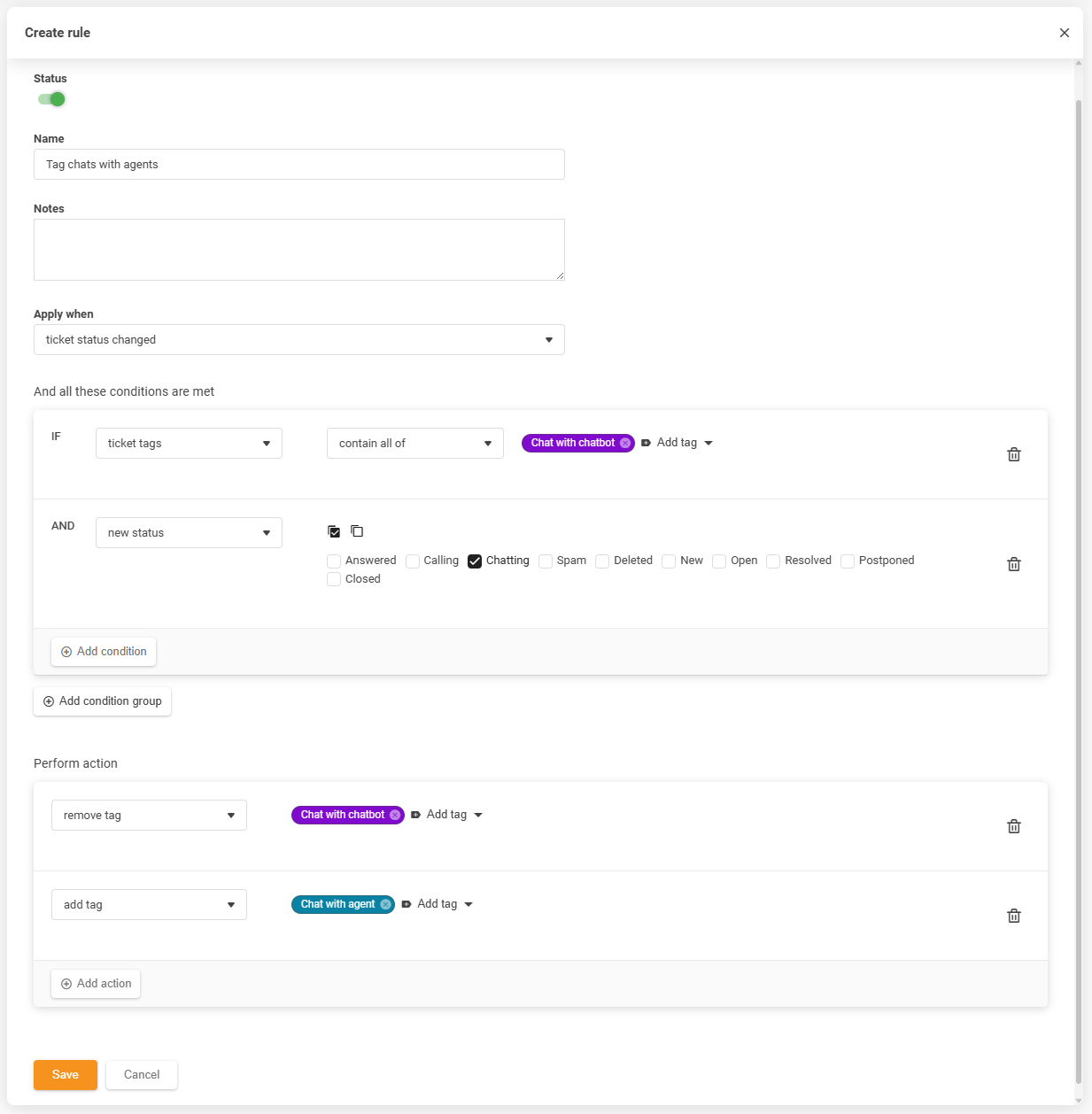Remove 'Chat with chatbot' tag from the IF condition

(625, 443)
